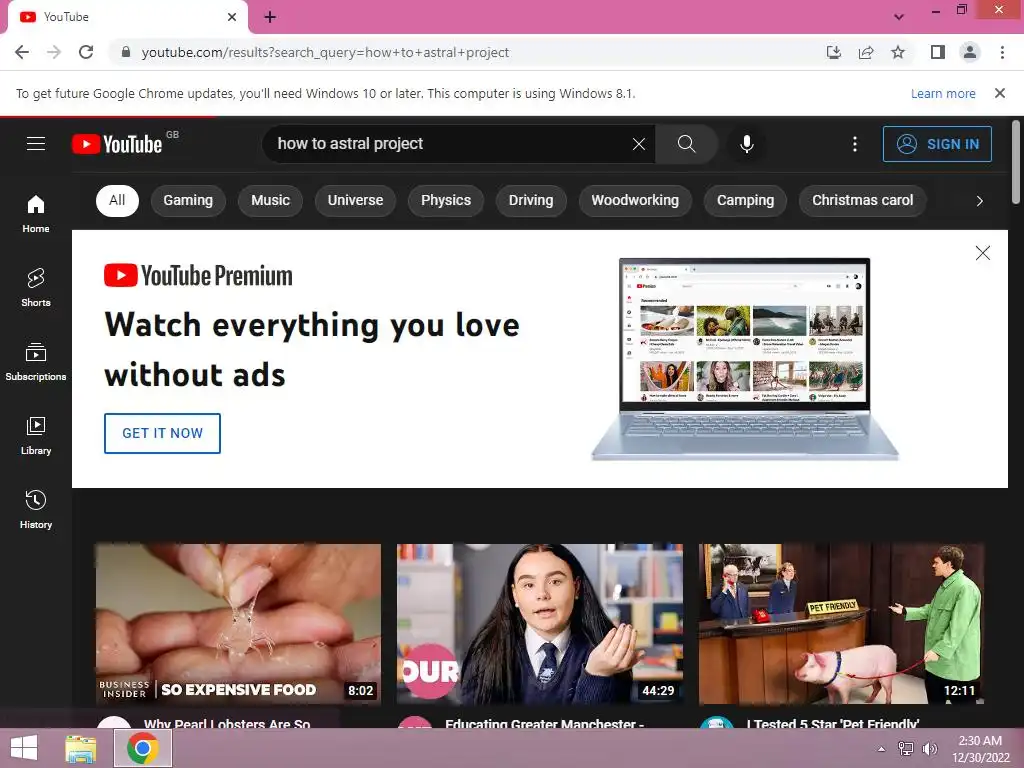Open Subscriptions in sidebar
Viewport: 1024px width, 768px height.
tap(36, 362)
